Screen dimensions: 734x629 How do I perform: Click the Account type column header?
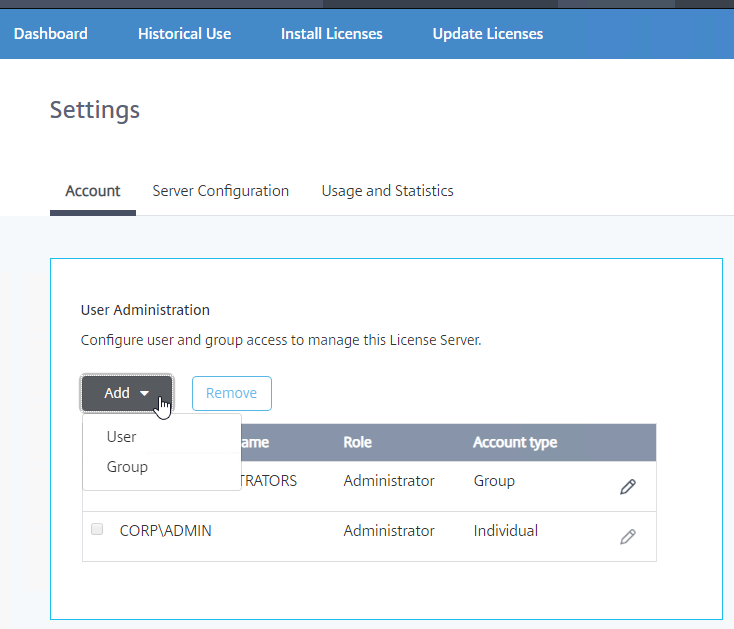(x=515, y=442)
